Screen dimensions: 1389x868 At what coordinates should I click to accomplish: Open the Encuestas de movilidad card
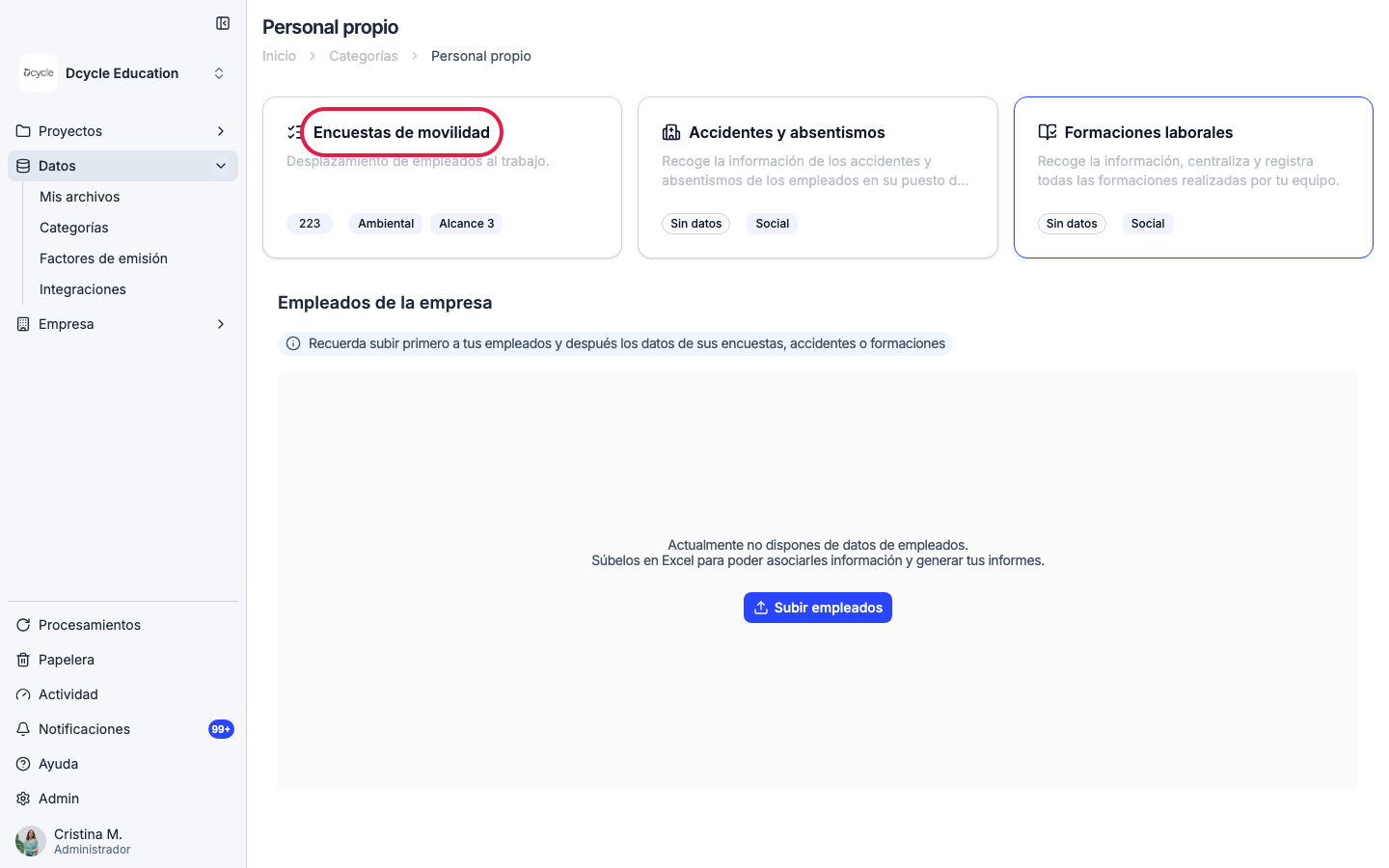[442, 177]
